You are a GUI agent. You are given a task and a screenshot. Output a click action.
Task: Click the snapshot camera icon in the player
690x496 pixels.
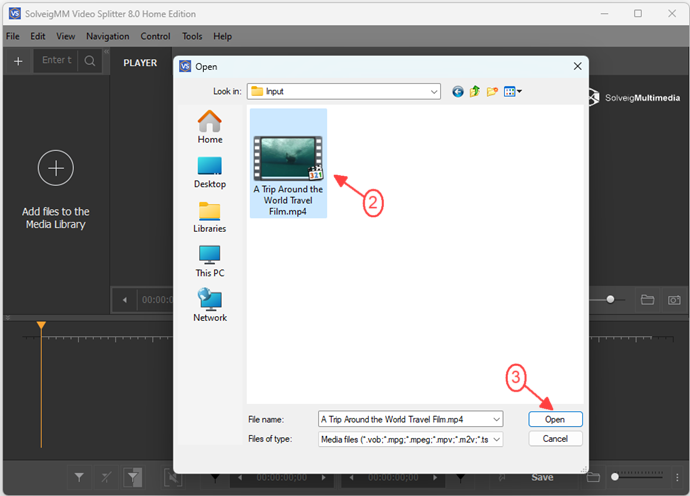[x=674, y=300]
